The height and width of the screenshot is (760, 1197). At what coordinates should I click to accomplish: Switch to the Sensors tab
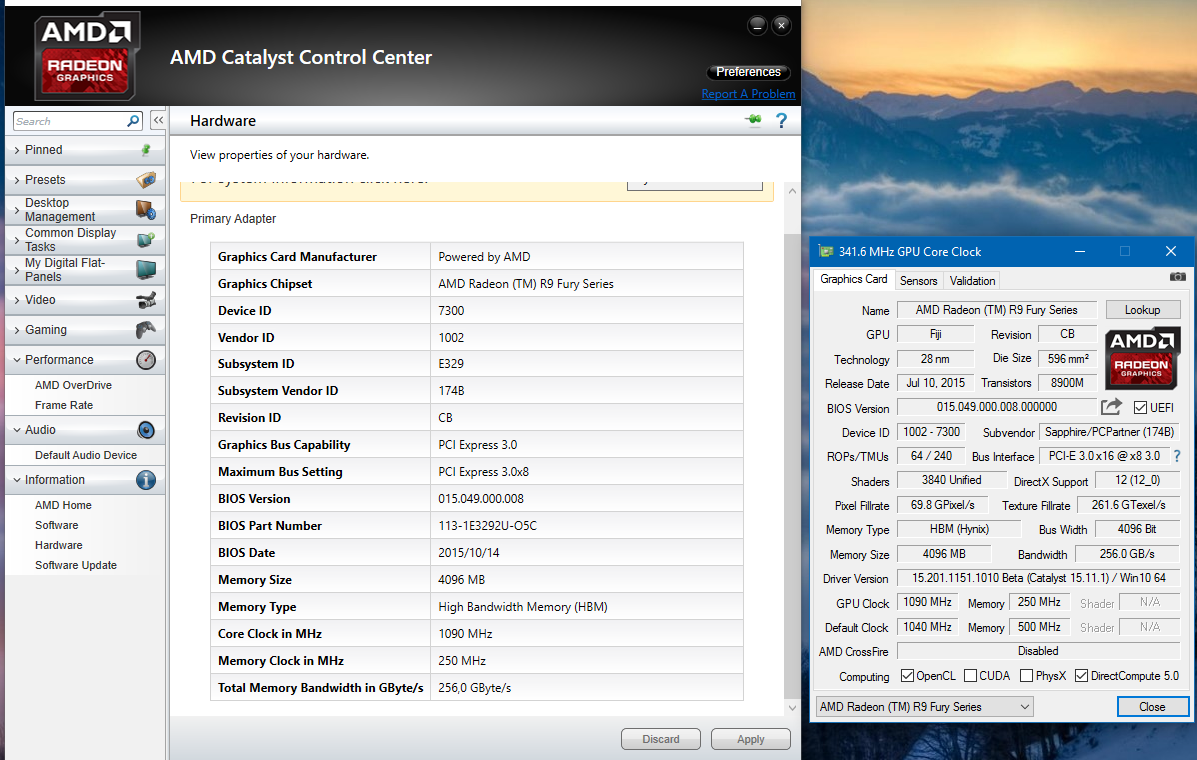pyautogui.click(x=918, y=281)
